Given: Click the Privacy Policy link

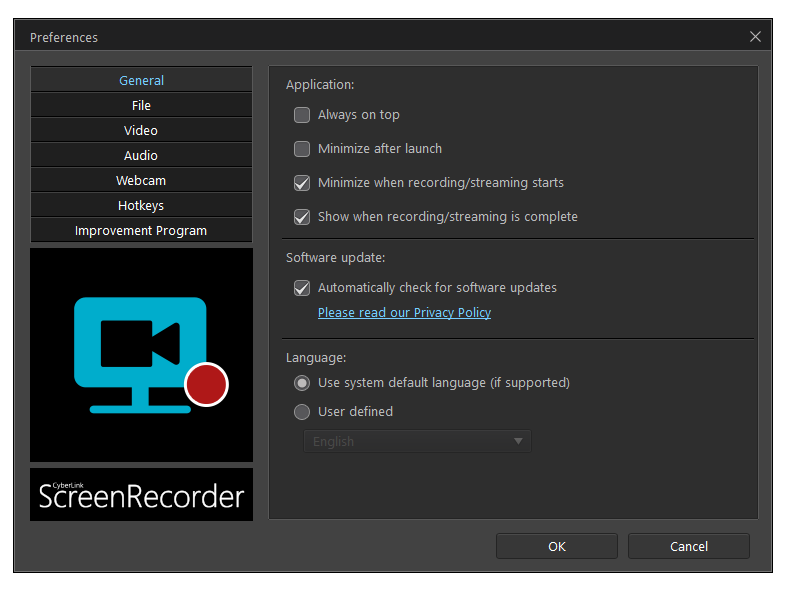Looking at the screenshot, I should pyautogui.click(x=404, y=313).
